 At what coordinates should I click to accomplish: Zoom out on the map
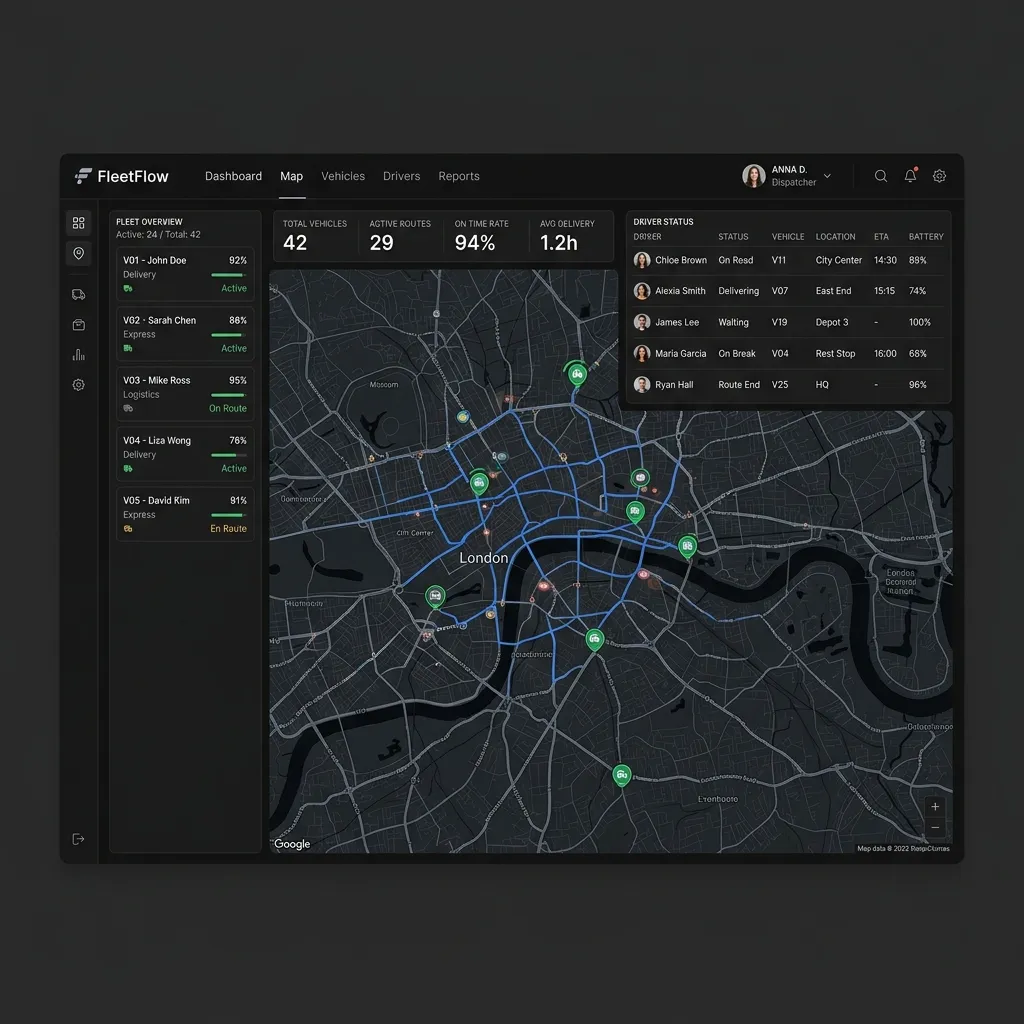tap(935, 827)
